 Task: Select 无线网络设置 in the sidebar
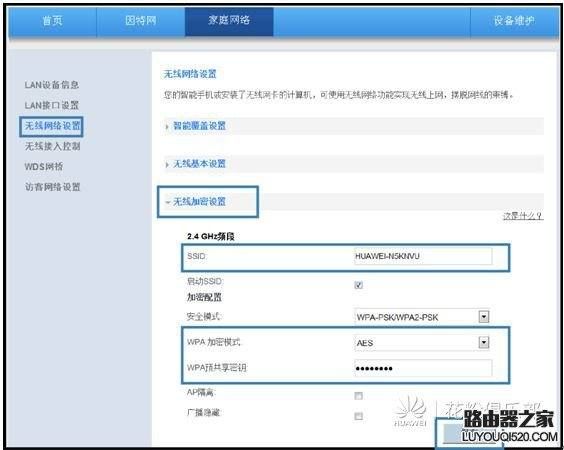click(x=52, y=126)
